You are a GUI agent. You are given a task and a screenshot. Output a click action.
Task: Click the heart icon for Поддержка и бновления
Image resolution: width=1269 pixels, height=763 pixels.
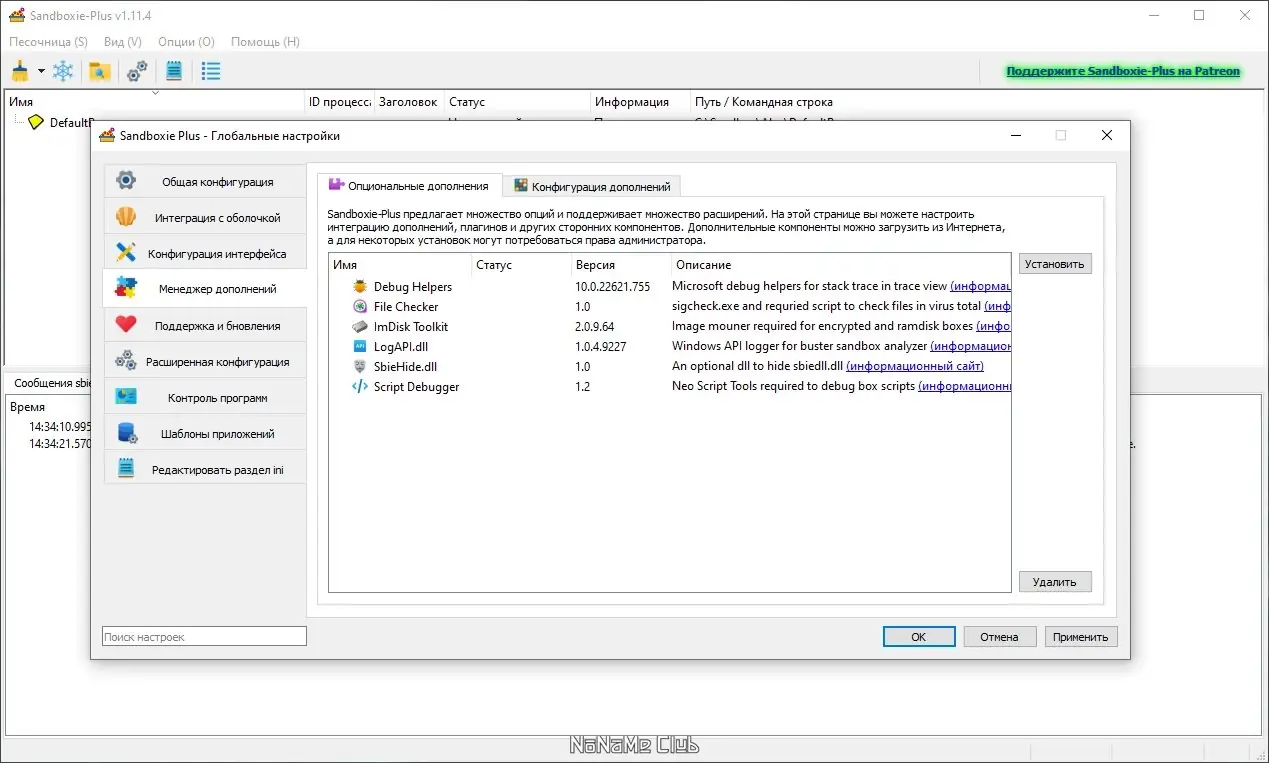[126, 325]
